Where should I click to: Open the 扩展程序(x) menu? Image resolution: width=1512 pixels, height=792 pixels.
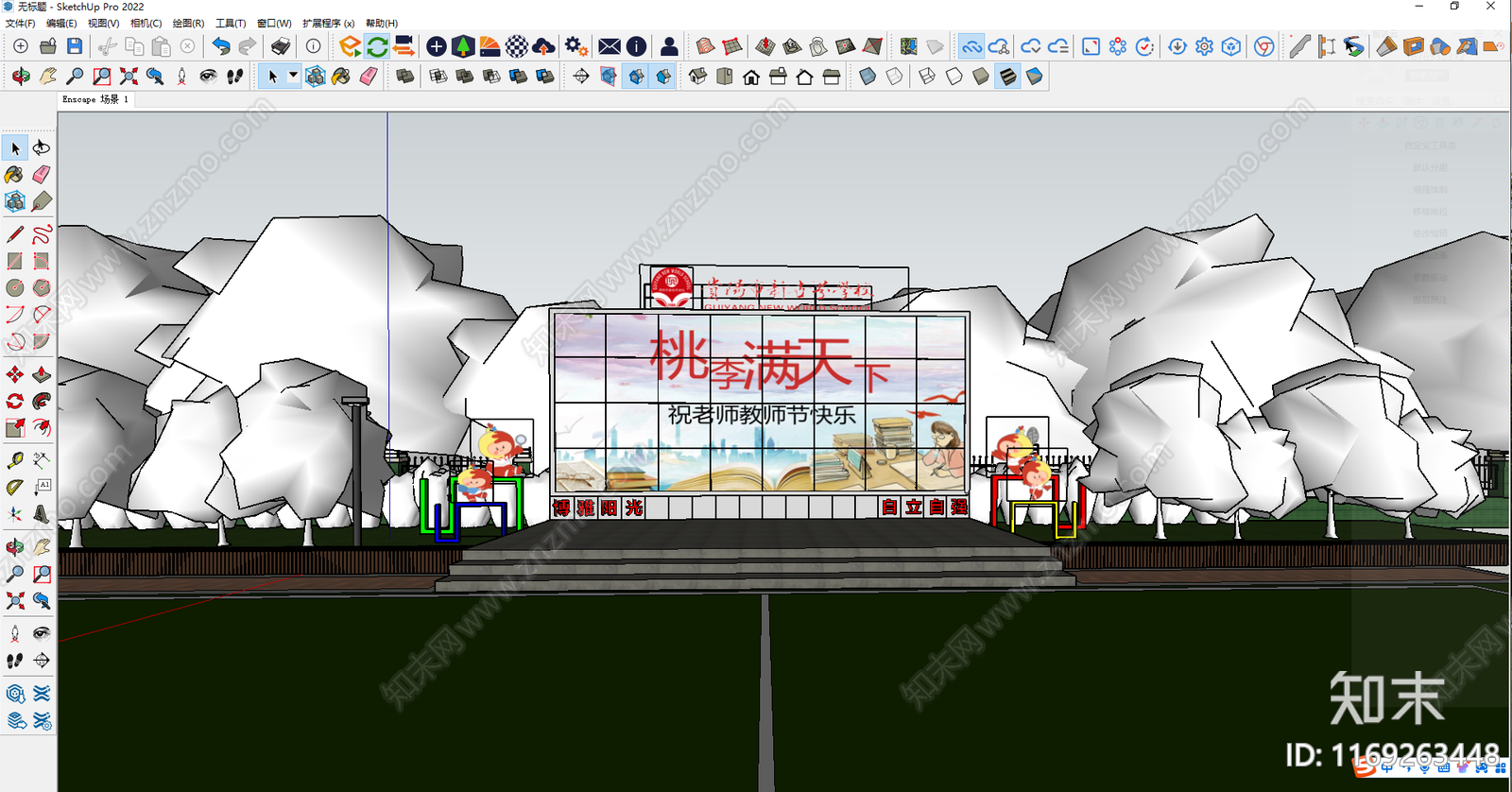click(329, 23)
